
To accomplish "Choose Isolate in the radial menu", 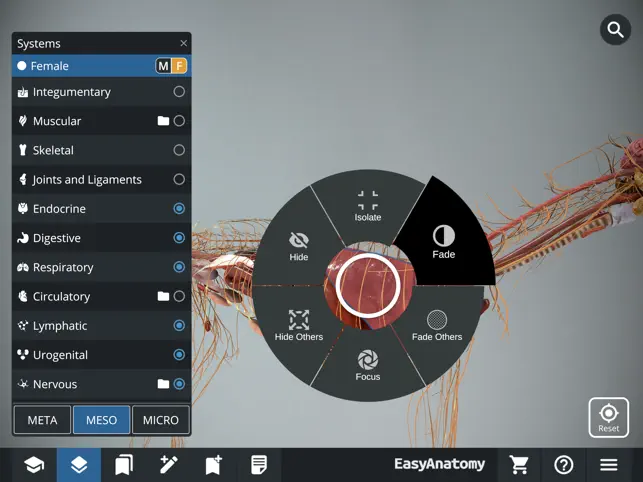I will tap(368, 207).
